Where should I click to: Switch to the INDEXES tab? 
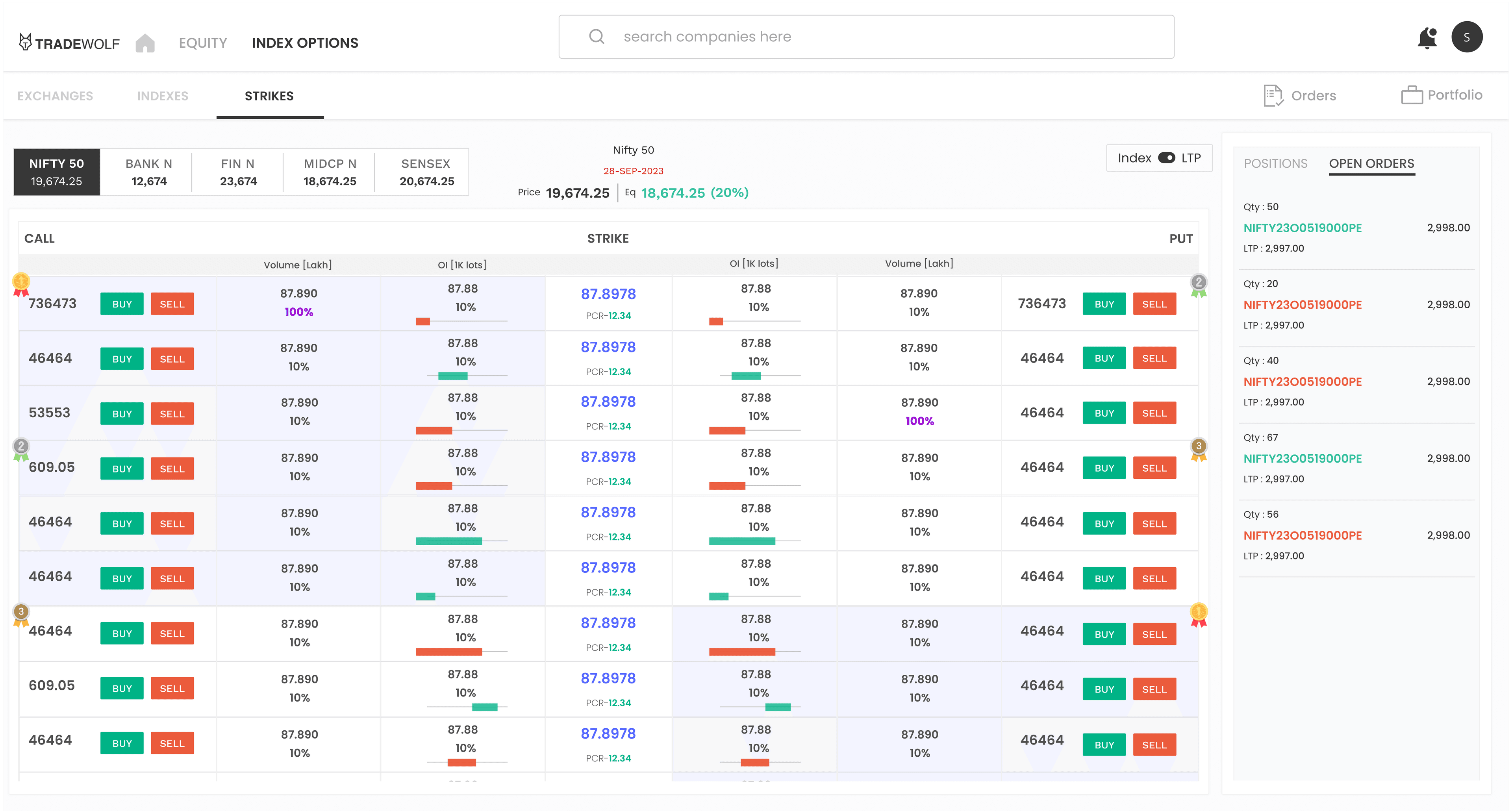click(163, 96)
